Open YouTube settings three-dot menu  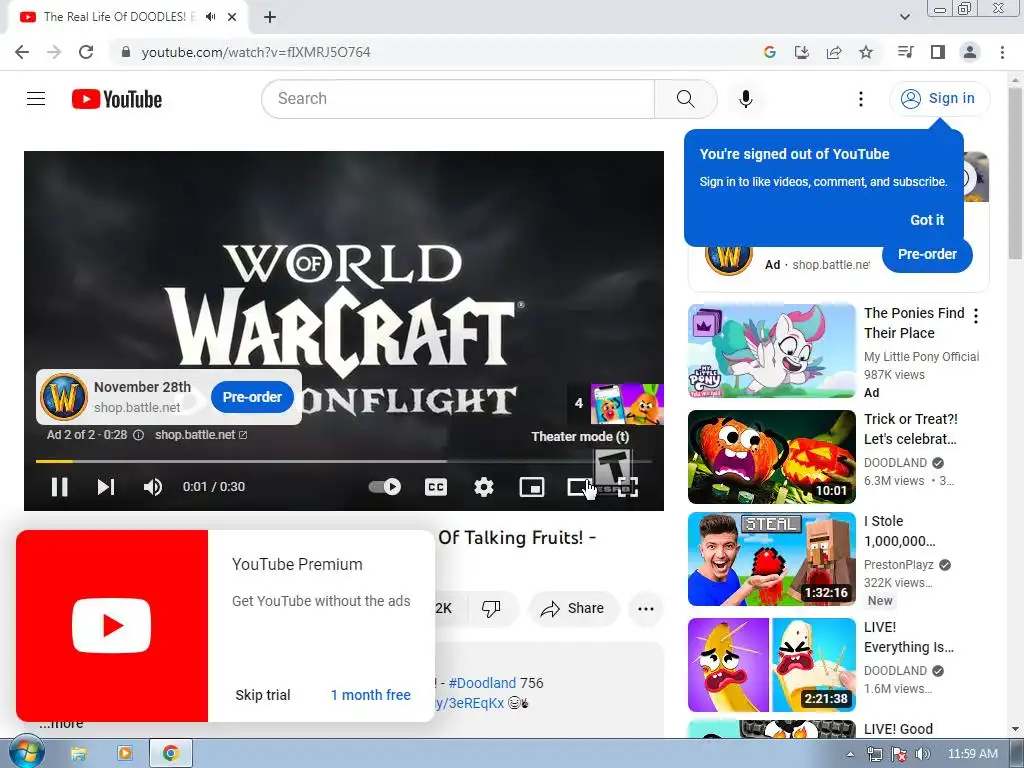pos(861,99)
